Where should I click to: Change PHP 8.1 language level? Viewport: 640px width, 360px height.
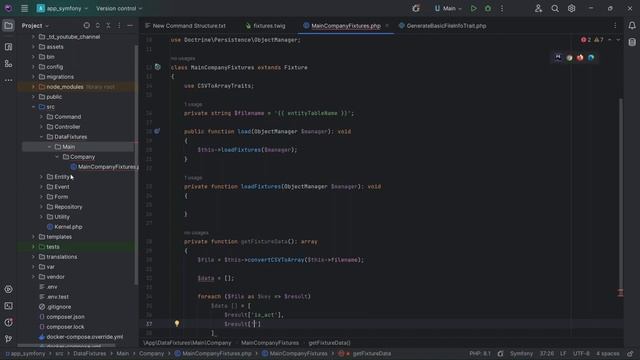tap(480, 353)
